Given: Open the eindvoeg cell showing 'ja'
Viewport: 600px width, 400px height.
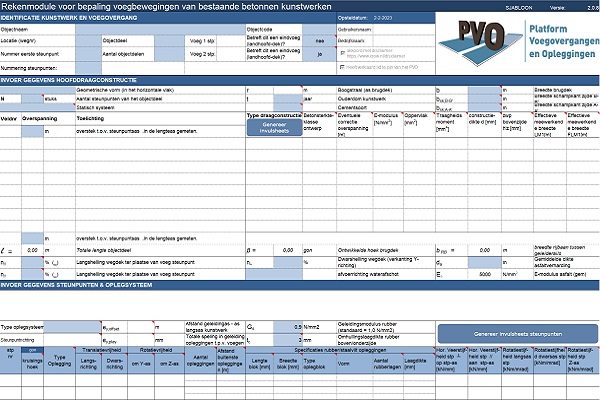Looking at the screenshot, I should (x=319, y=54).
